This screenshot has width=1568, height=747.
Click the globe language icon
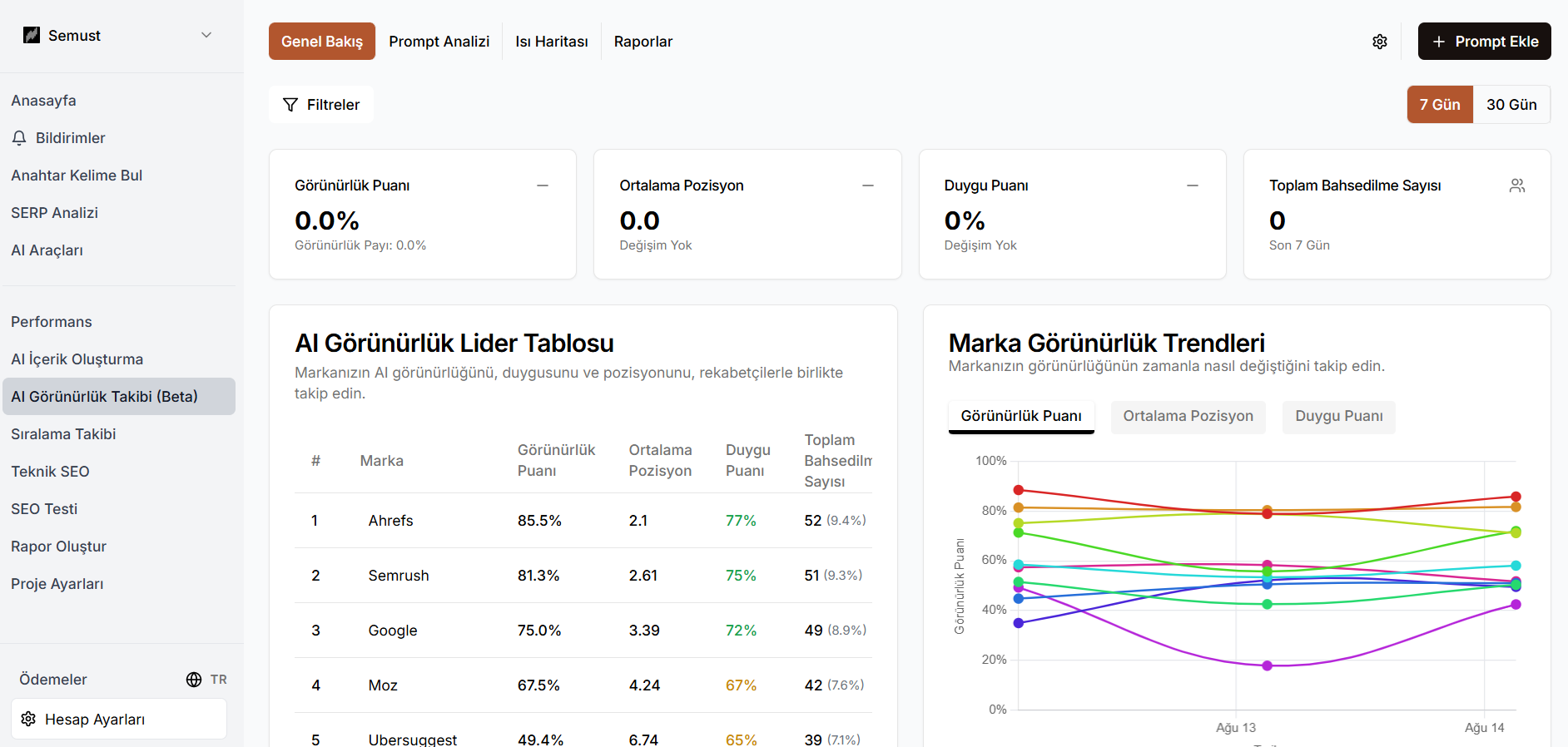[x=194, y=680]
